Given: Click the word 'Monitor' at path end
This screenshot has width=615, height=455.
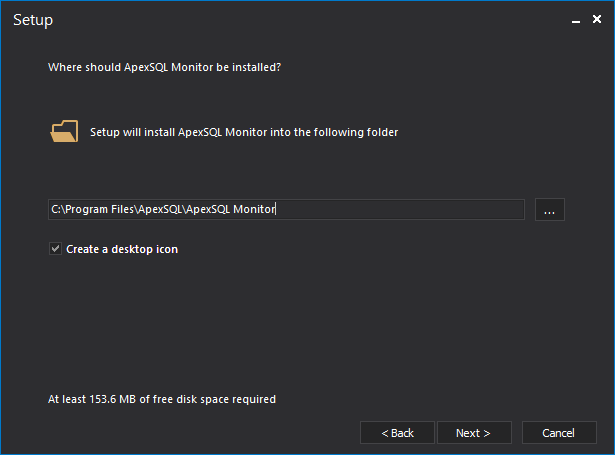Looking at the screenshot, I should coord(254,209).
